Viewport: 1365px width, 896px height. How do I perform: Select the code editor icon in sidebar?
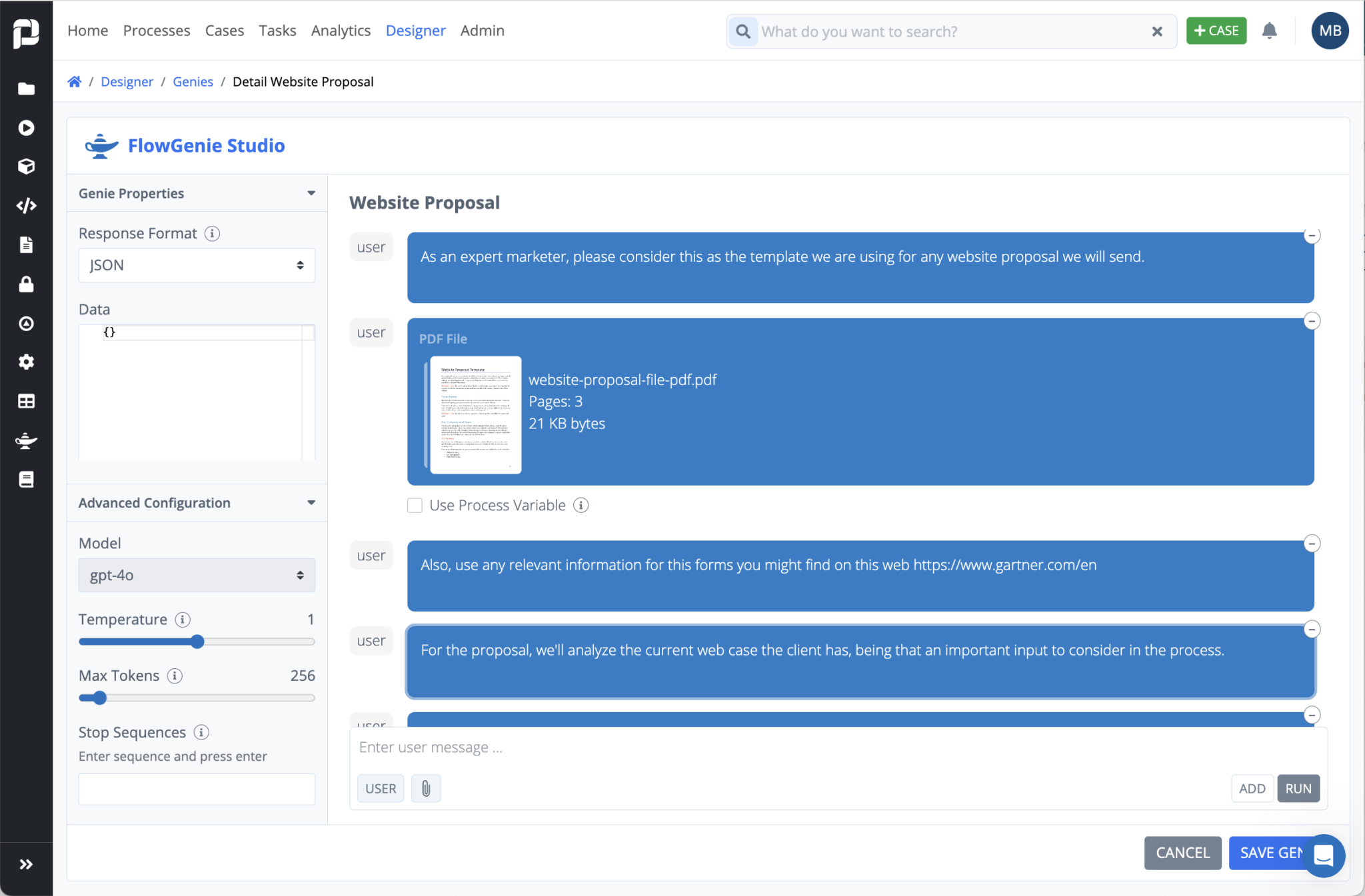click(27, 205)
